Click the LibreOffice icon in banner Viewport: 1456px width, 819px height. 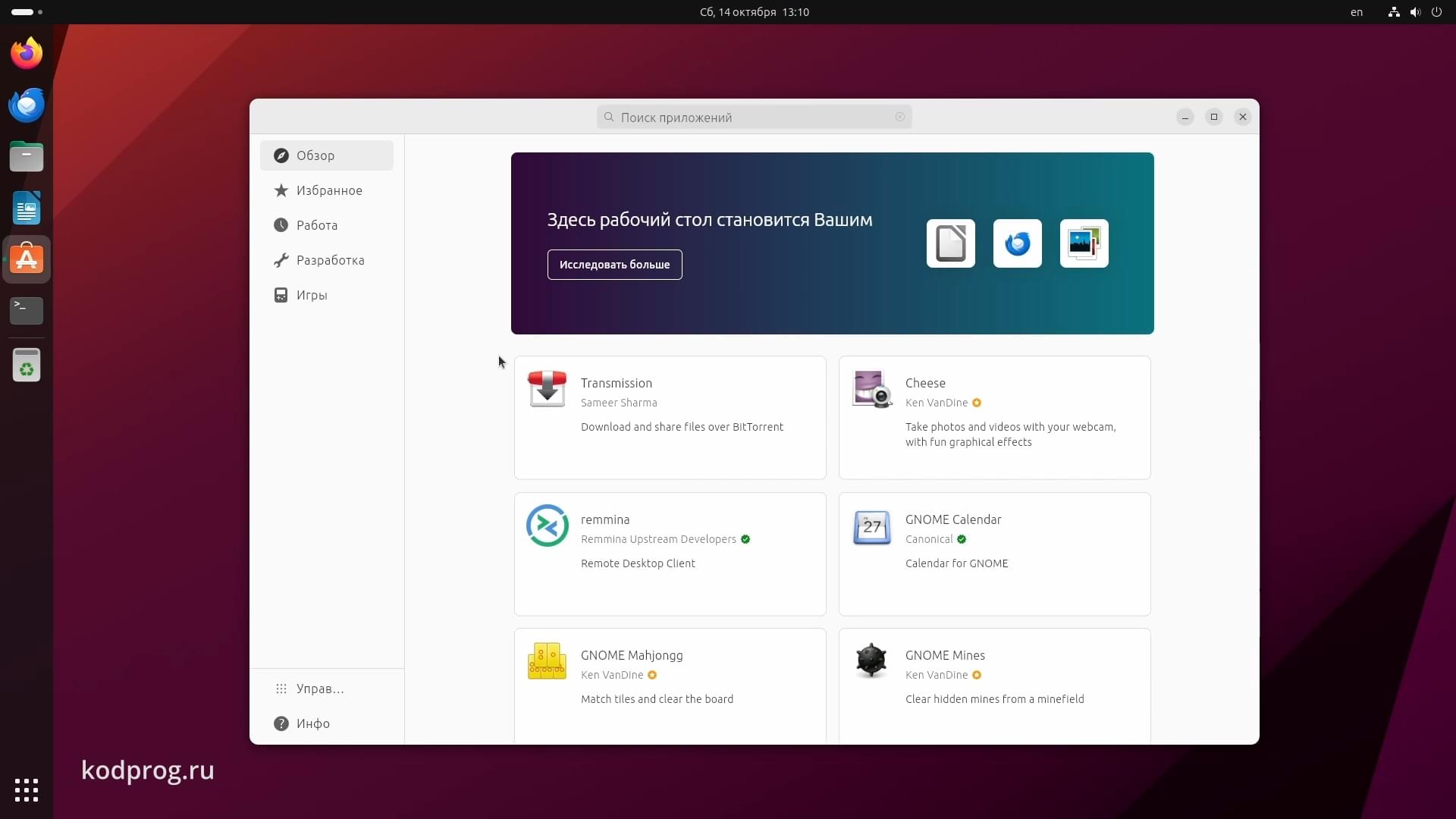(950, 243)
